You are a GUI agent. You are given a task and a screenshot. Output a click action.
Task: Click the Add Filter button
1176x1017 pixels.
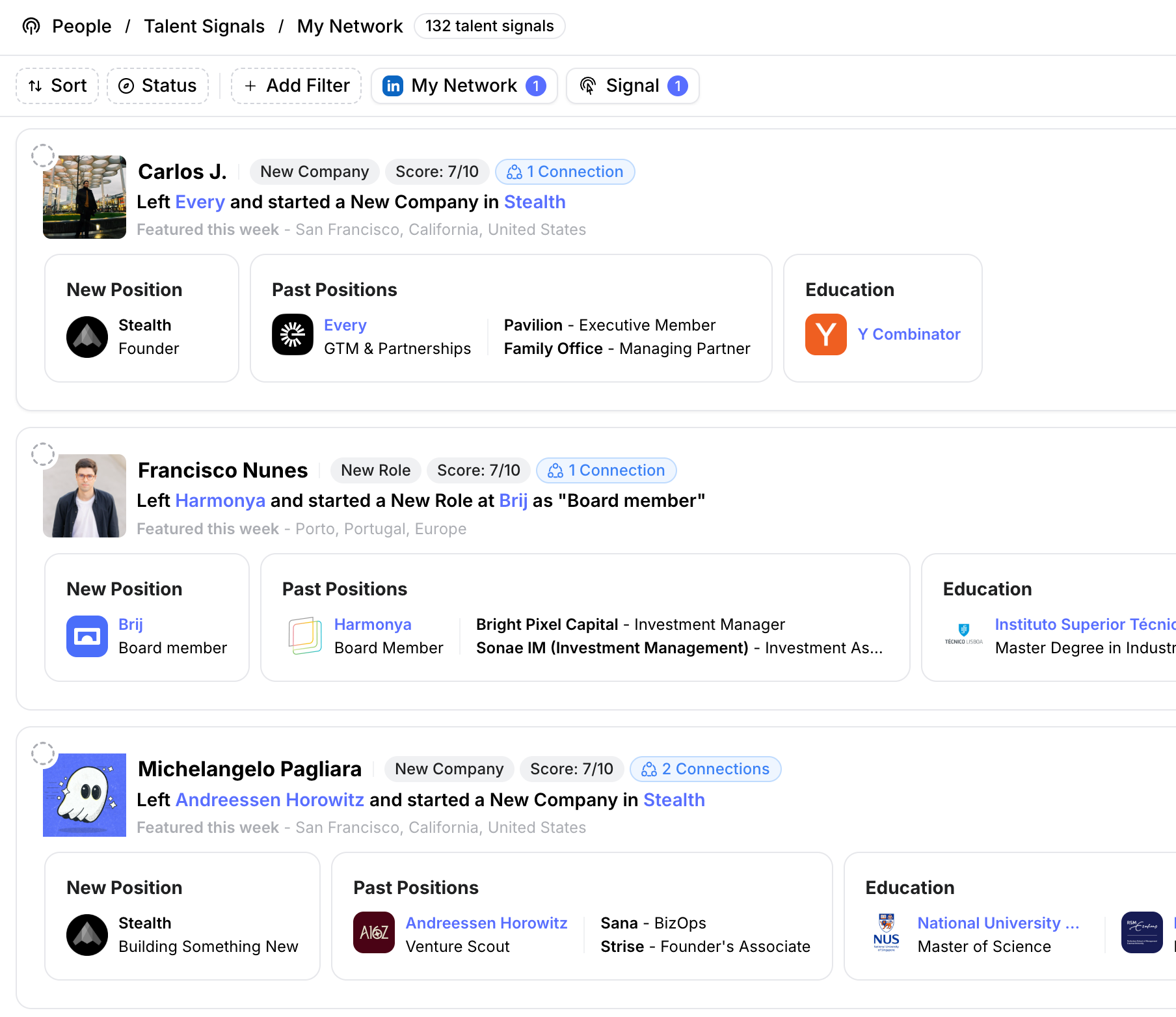[x=297, y=86]
